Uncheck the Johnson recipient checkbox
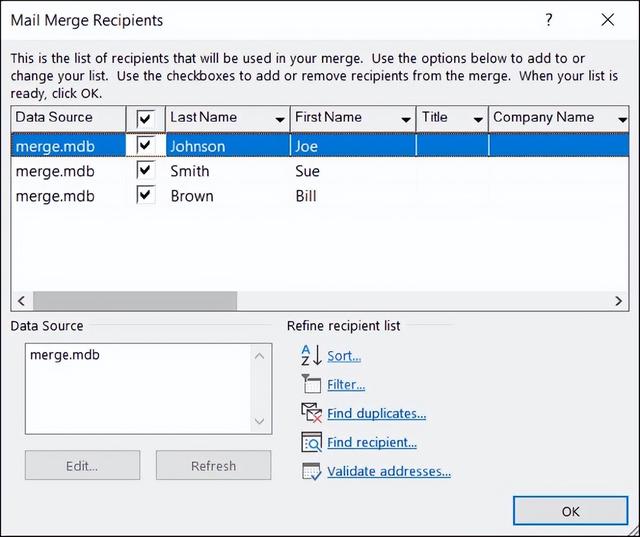The image size is (640, 537). click(x=146, y=145)
